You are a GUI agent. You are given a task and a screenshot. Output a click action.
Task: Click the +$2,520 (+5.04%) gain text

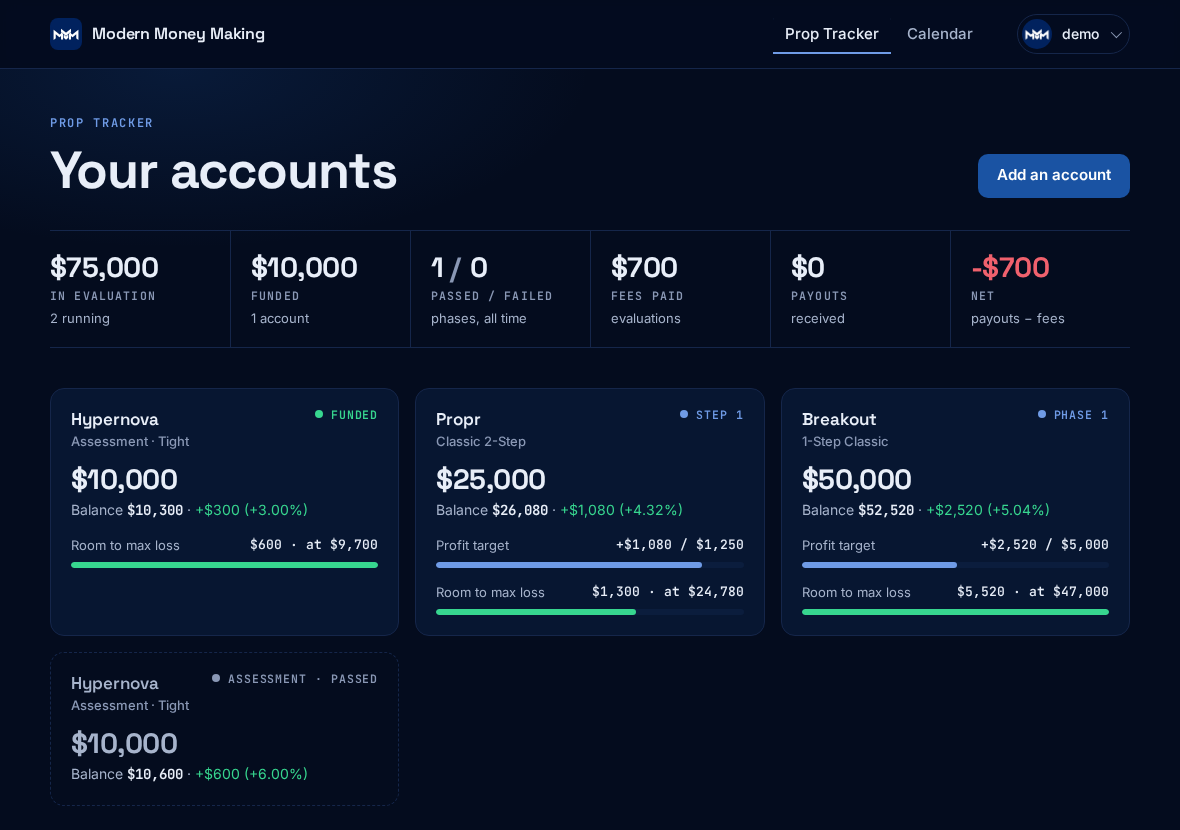(987, 510)
